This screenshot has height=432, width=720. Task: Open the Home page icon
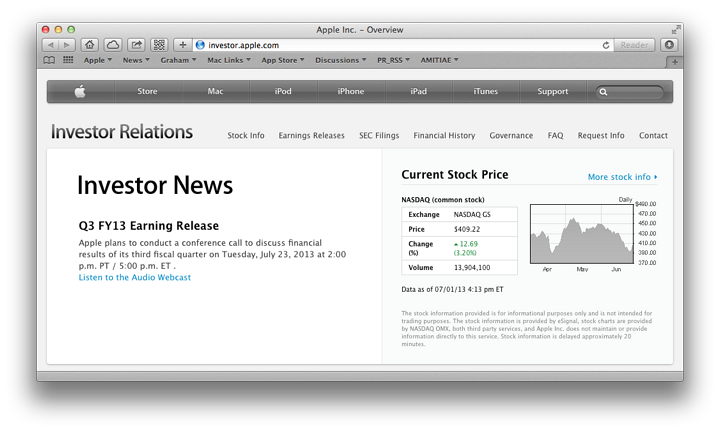point(90,45)
